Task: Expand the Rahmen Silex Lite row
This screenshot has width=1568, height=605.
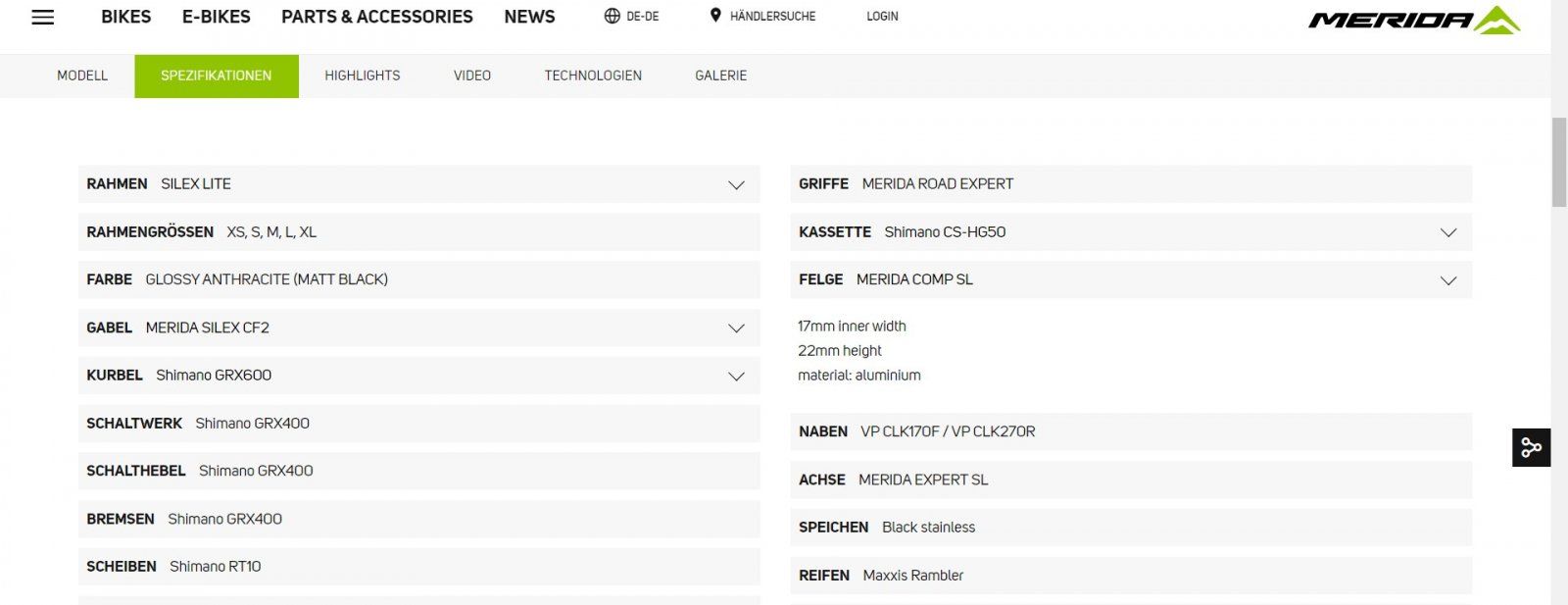Action: 736,184
